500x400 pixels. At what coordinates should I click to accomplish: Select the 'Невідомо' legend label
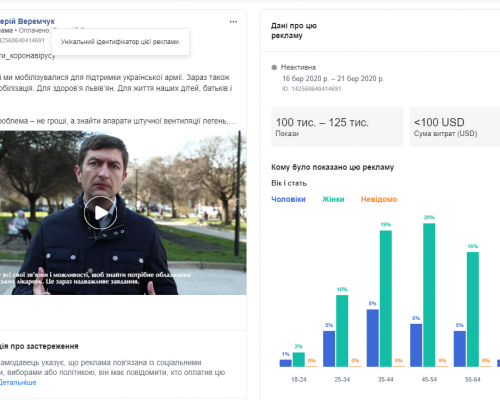coord(379,199)
